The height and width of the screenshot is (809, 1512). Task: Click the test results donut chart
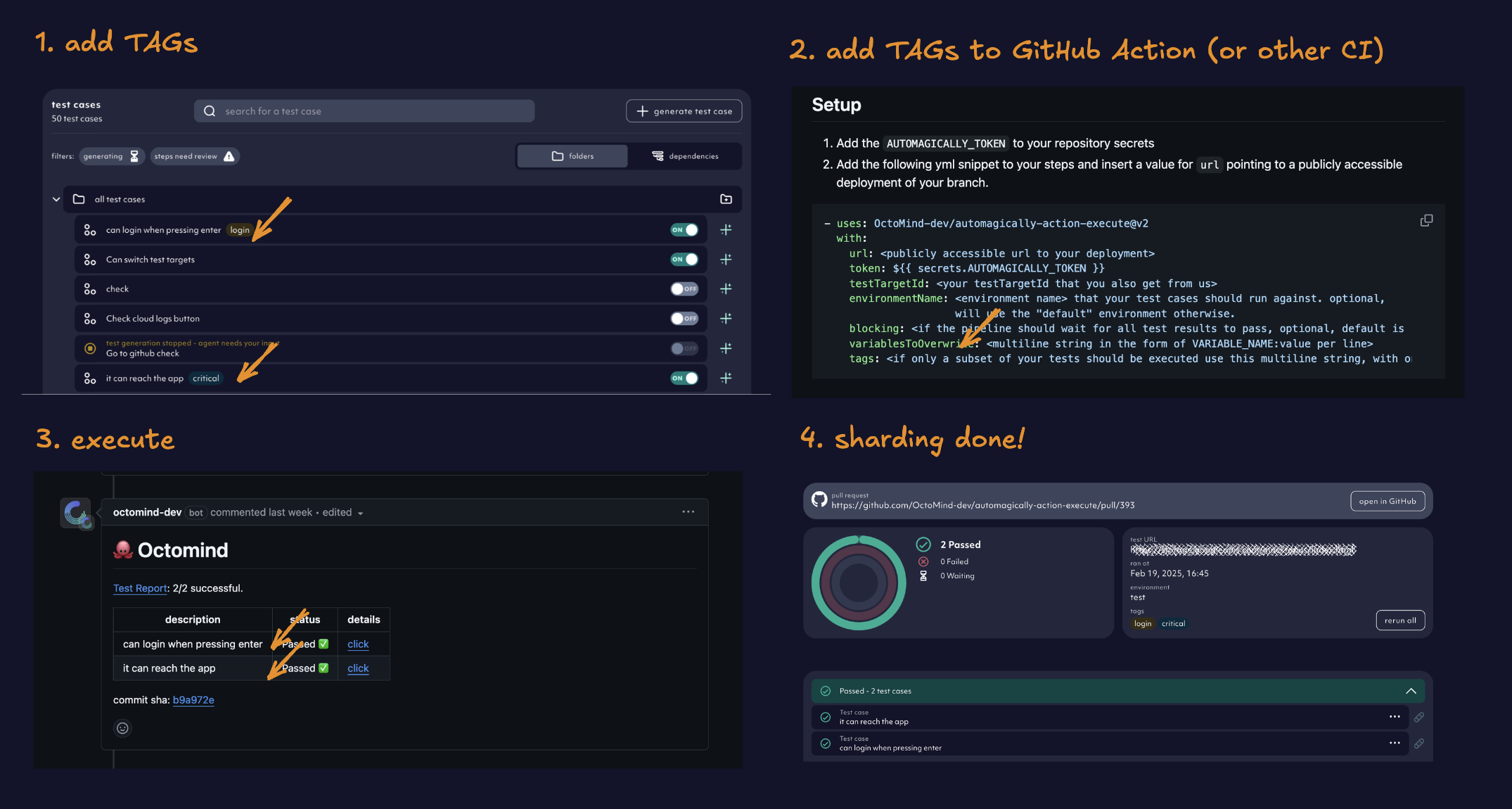pyautogui.click(x=859, y=582)
